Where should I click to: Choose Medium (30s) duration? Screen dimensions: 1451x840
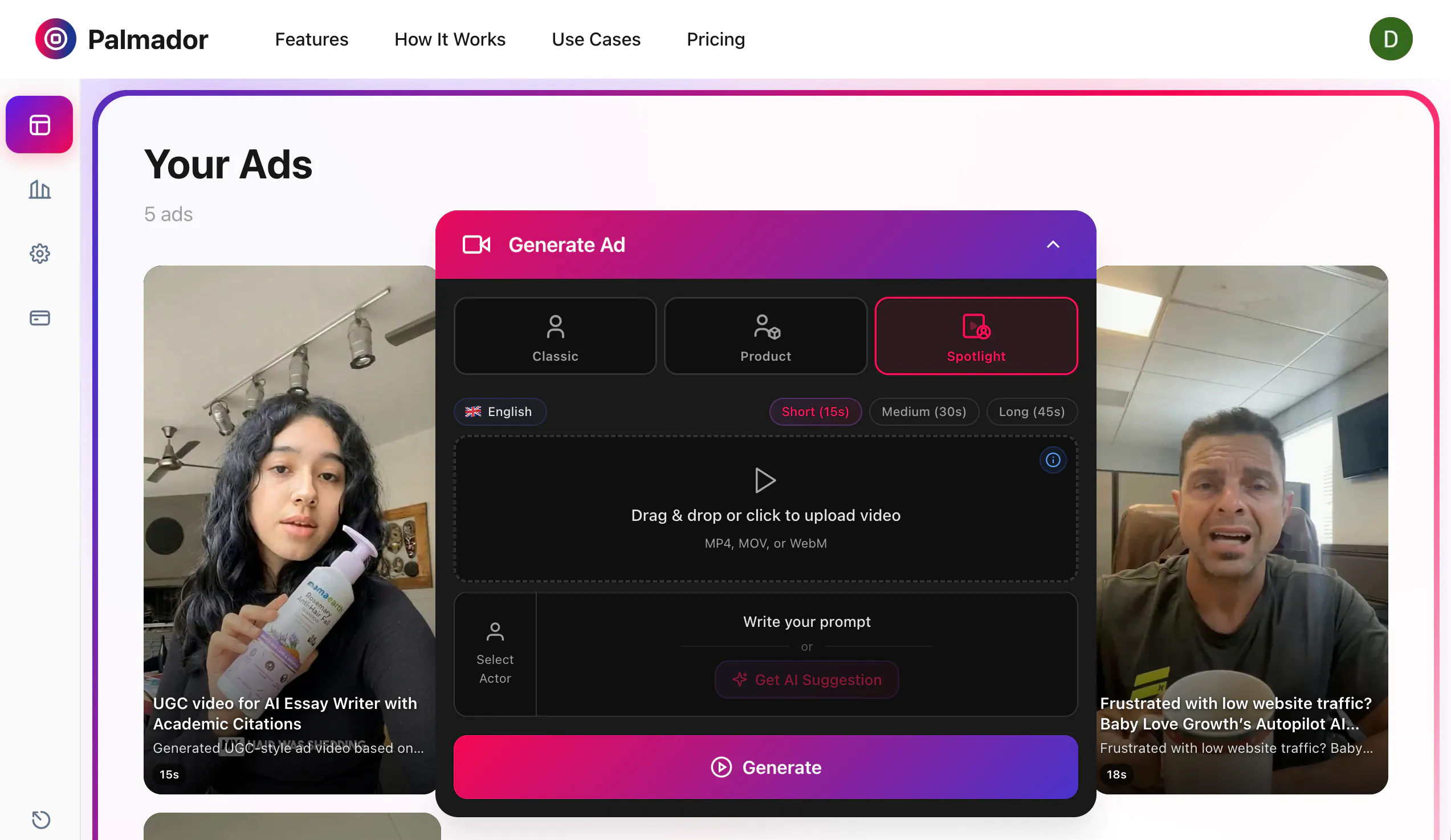(924, 411)
